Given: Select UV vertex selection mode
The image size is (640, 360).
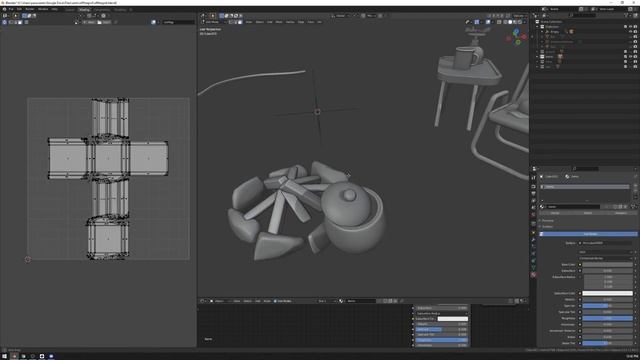Looking at the screenshot, I should point(11,22).
